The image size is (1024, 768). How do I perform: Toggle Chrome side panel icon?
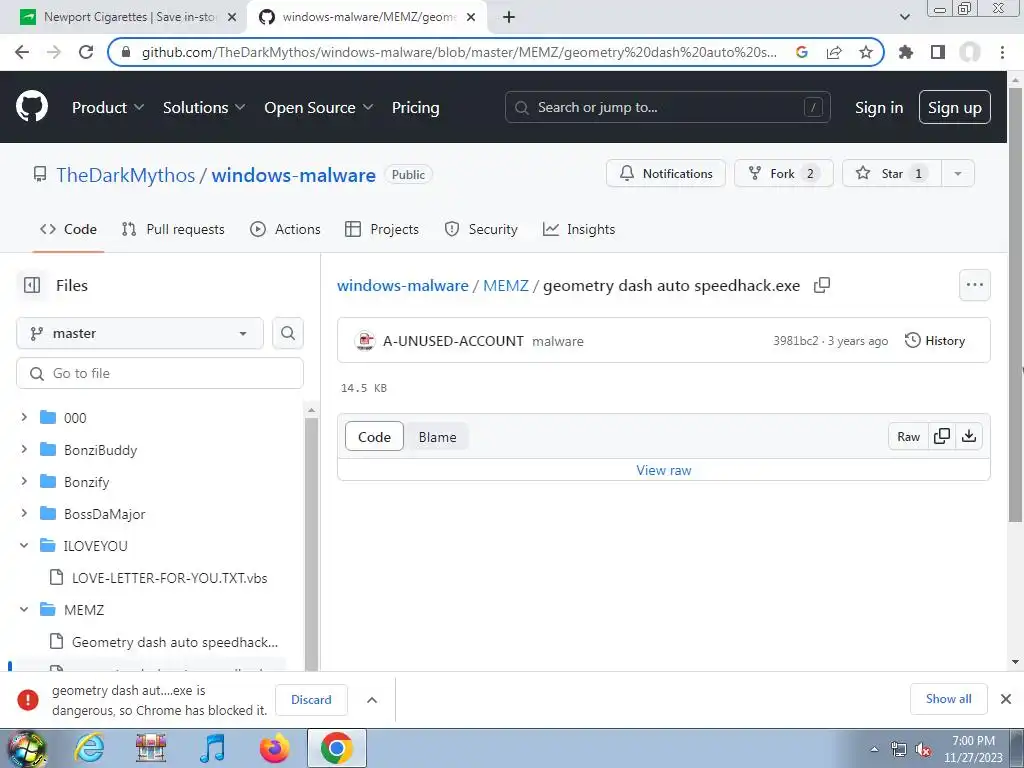point(938,52)
